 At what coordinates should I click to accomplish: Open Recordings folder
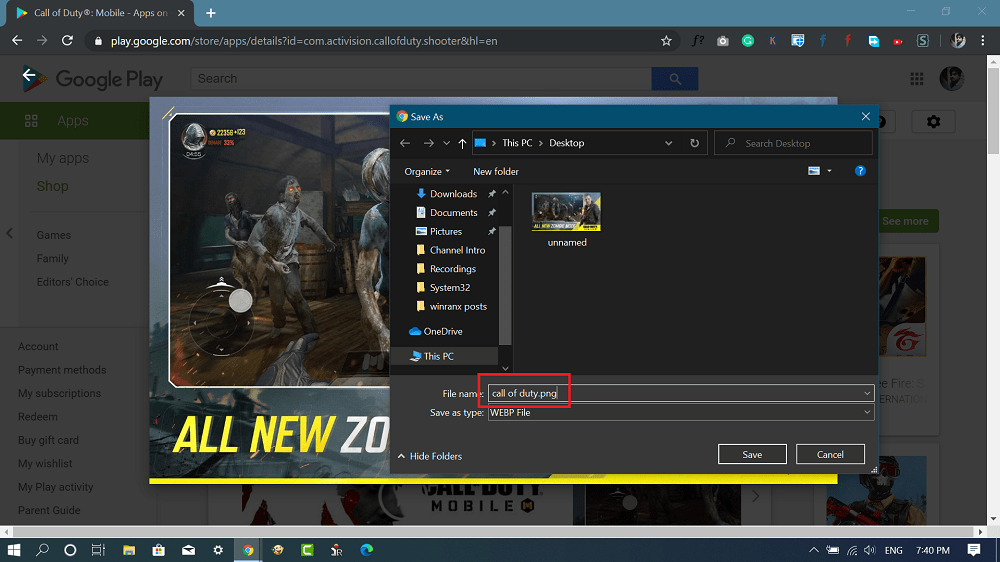452,269
